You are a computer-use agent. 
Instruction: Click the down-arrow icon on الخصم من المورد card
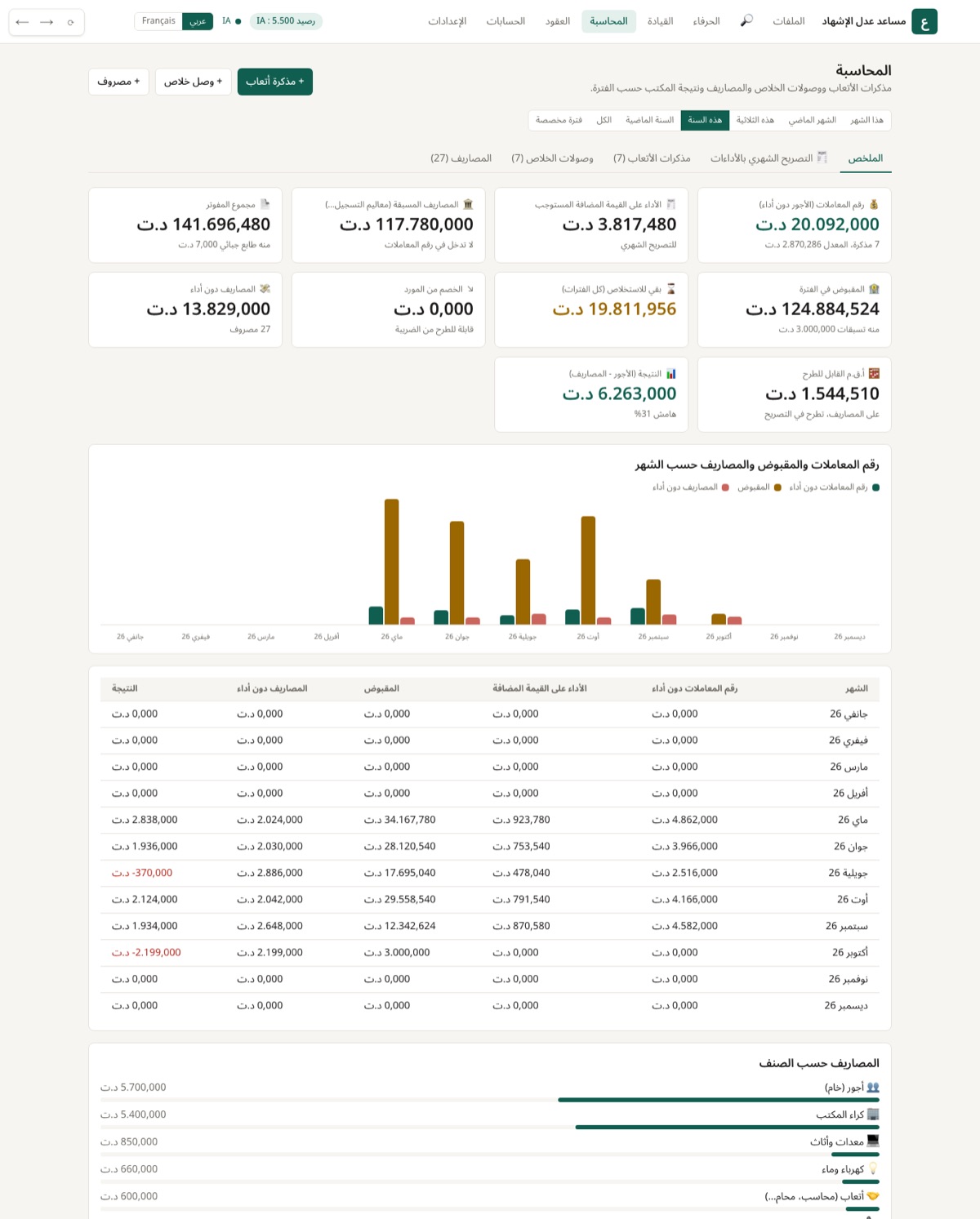point(470,289)
